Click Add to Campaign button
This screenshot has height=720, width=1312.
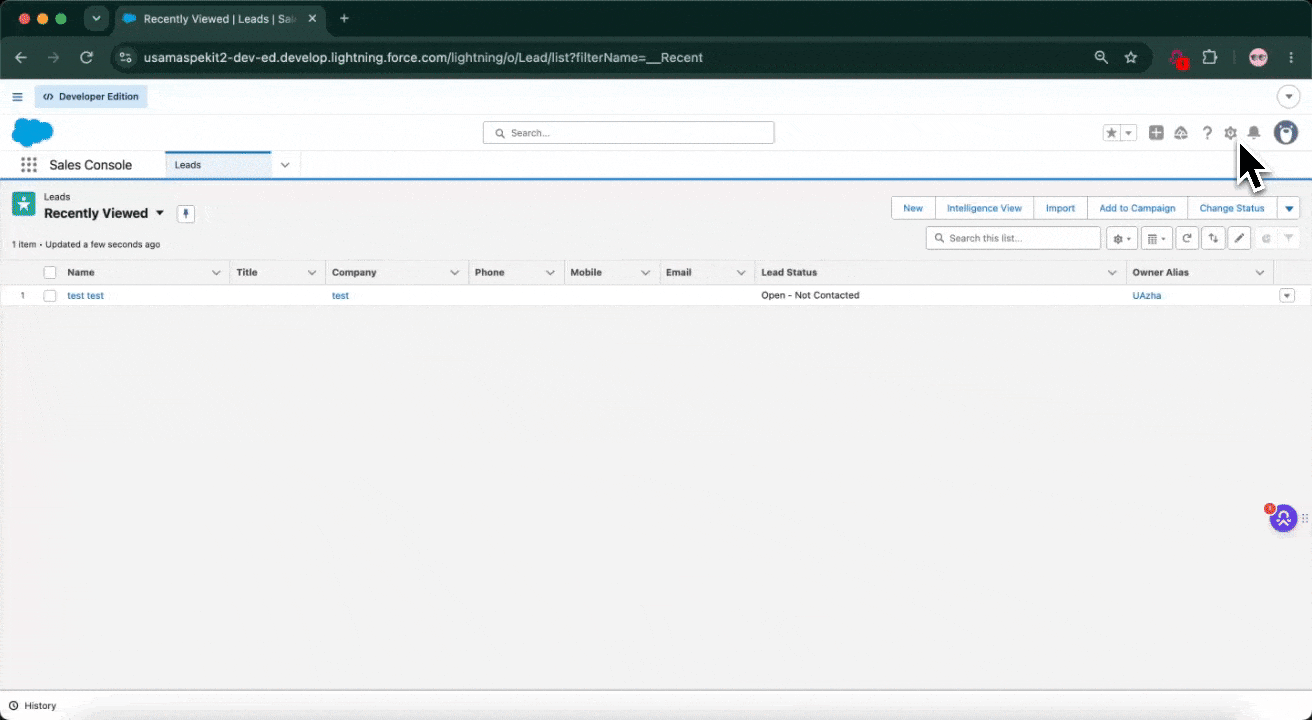point(1137,208)
